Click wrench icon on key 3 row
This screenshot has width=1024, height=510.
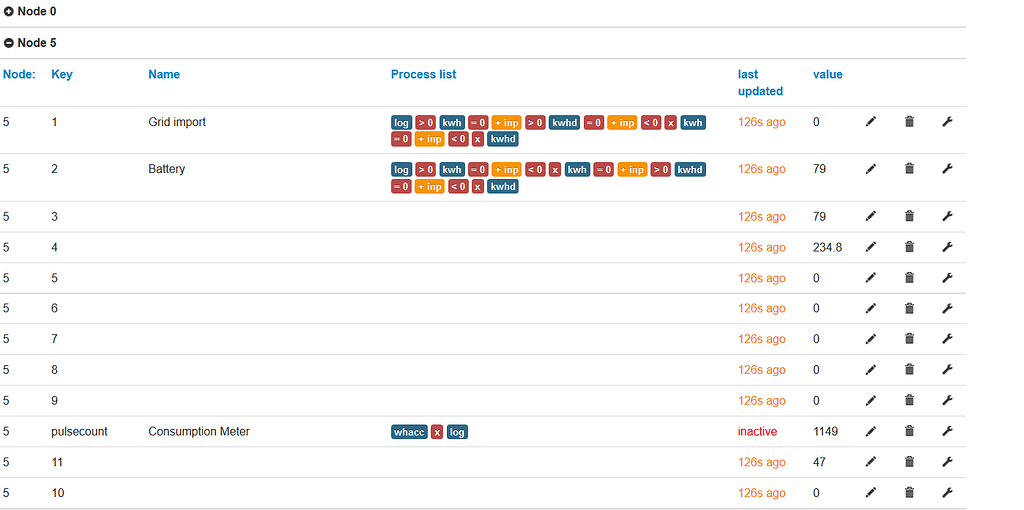point(948,216)
